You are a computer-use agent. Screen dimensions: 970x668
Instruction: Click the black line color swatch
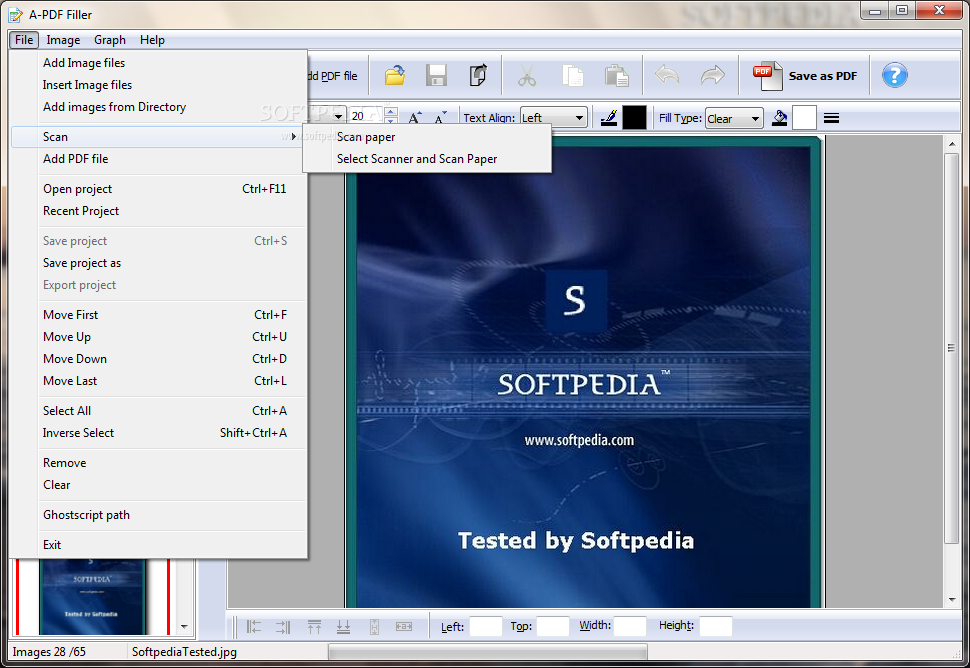pos(634,118)
